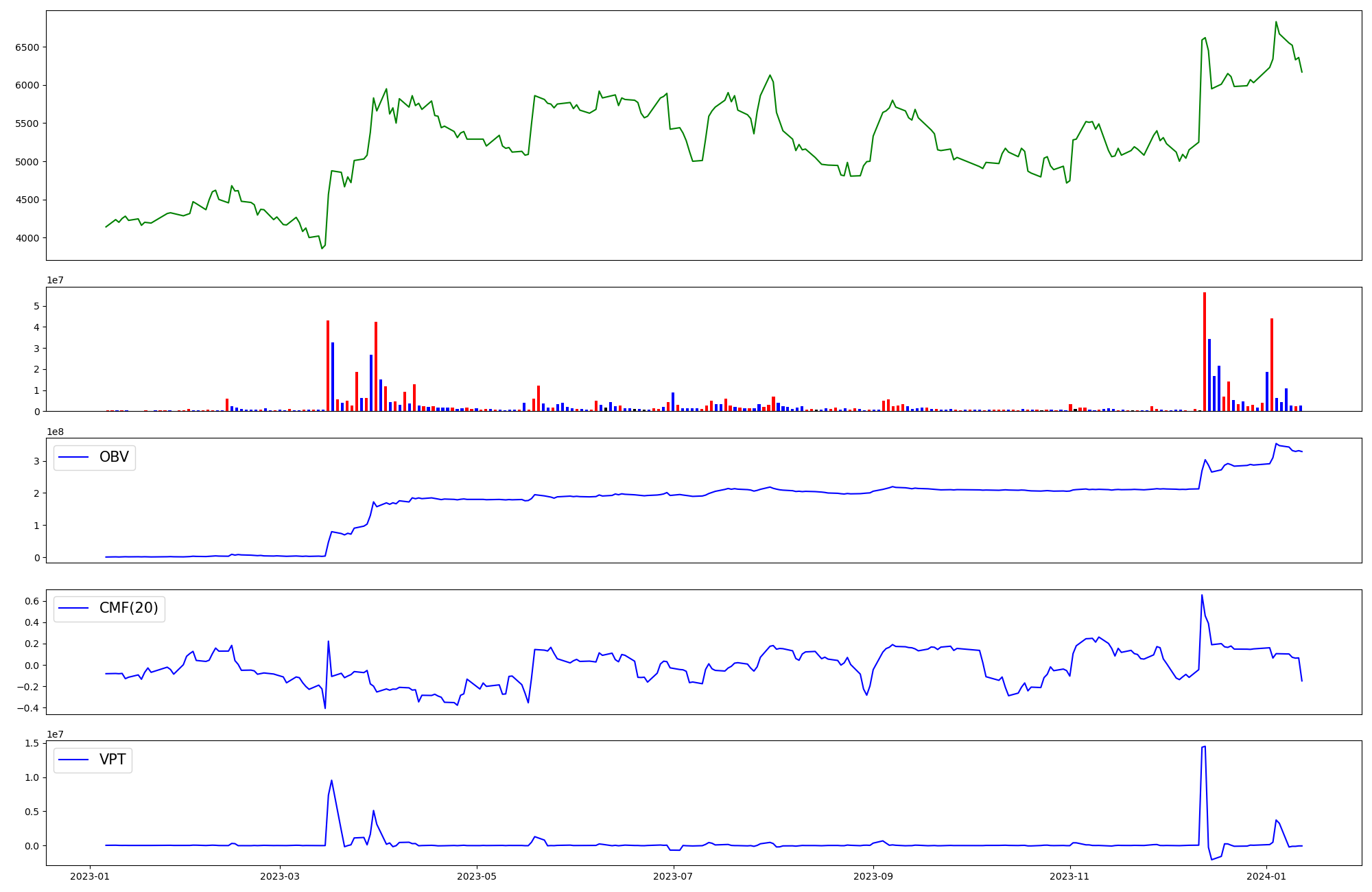Click the blue line sample in OBV legend

pos(73,457)
